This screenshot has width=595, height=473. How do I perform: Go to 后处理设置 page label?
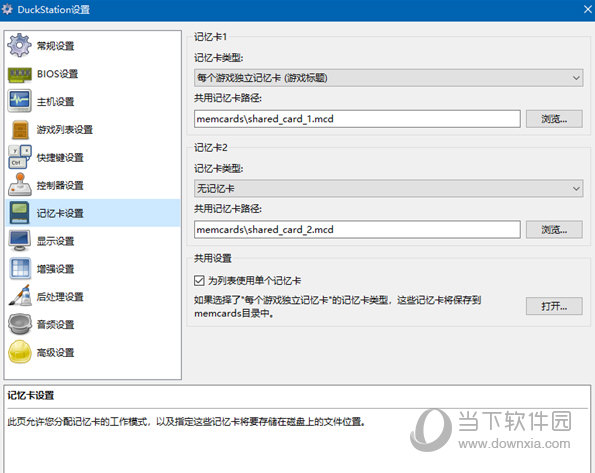click(60, 297)
